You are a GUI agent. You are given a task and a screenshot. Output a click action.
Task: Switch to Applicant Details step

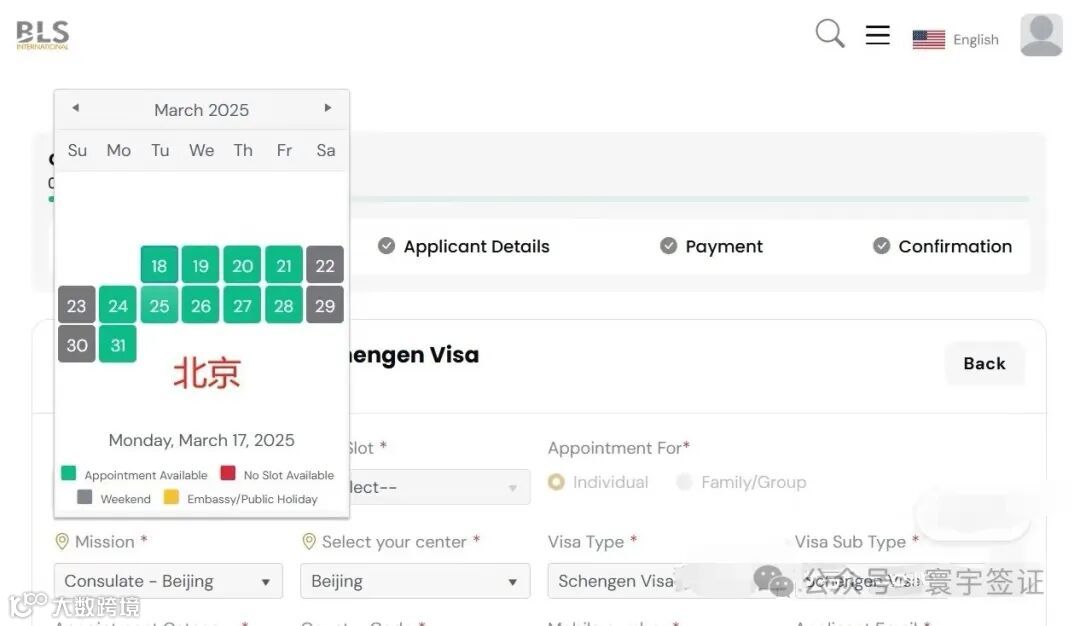pos(476,247)
